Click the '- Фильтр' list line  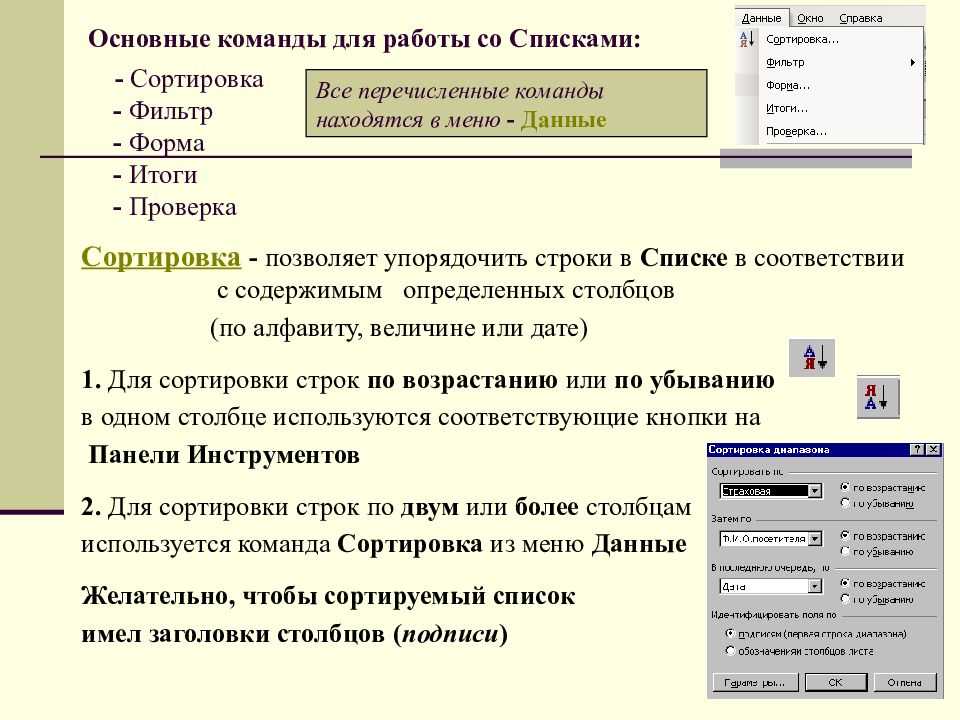pos(163,111)
